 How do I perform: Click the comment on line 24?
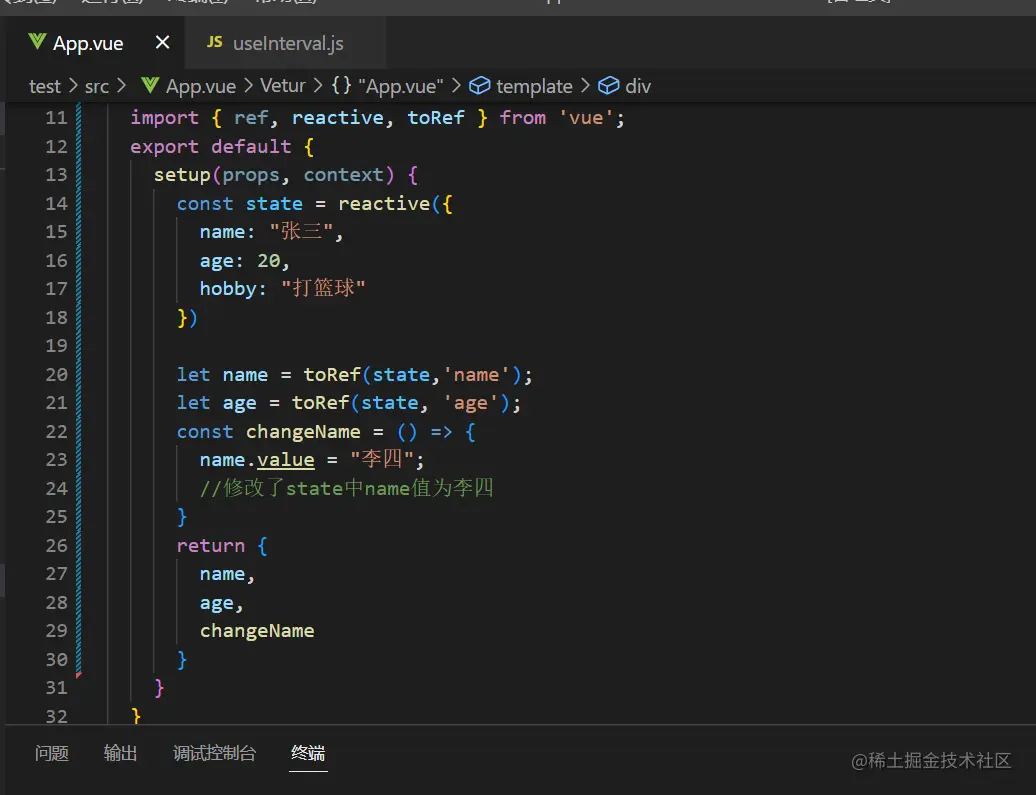[347, 488]
